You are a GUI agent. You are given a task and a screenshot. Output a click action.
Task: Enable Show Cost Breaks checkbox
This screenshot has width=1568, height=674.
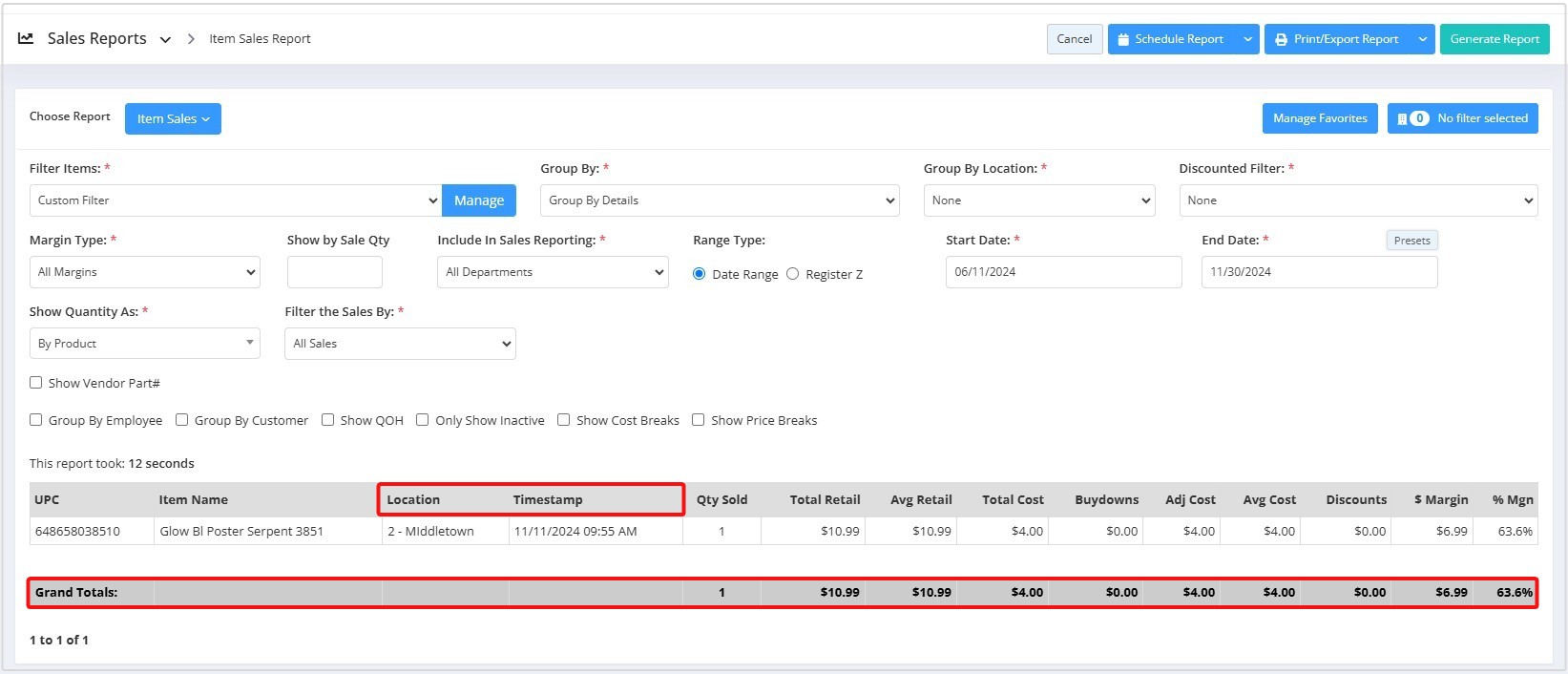[x=564, y=420]
